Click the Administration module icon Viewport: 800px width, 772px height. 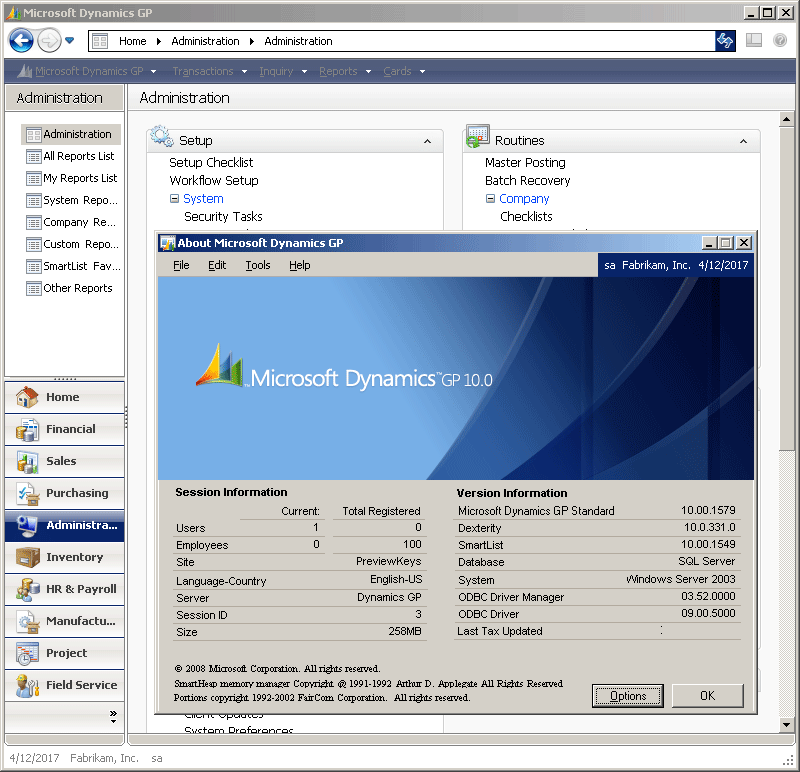pyautogui.click(x=27, y=525)
